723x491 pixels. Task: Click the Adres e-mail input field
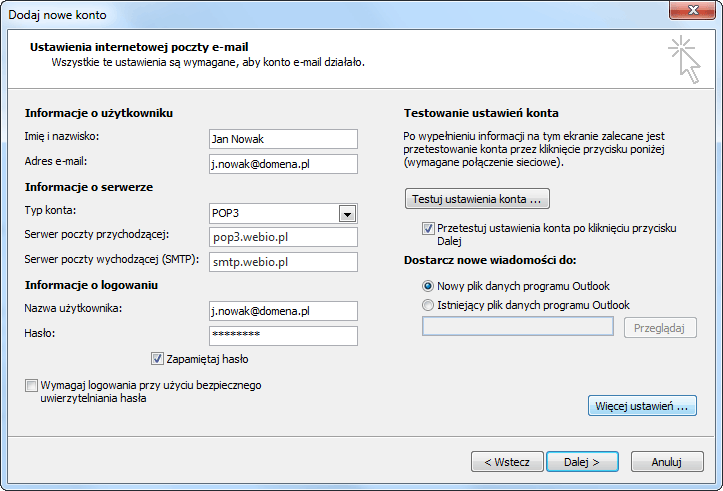[x=283, y=164]
